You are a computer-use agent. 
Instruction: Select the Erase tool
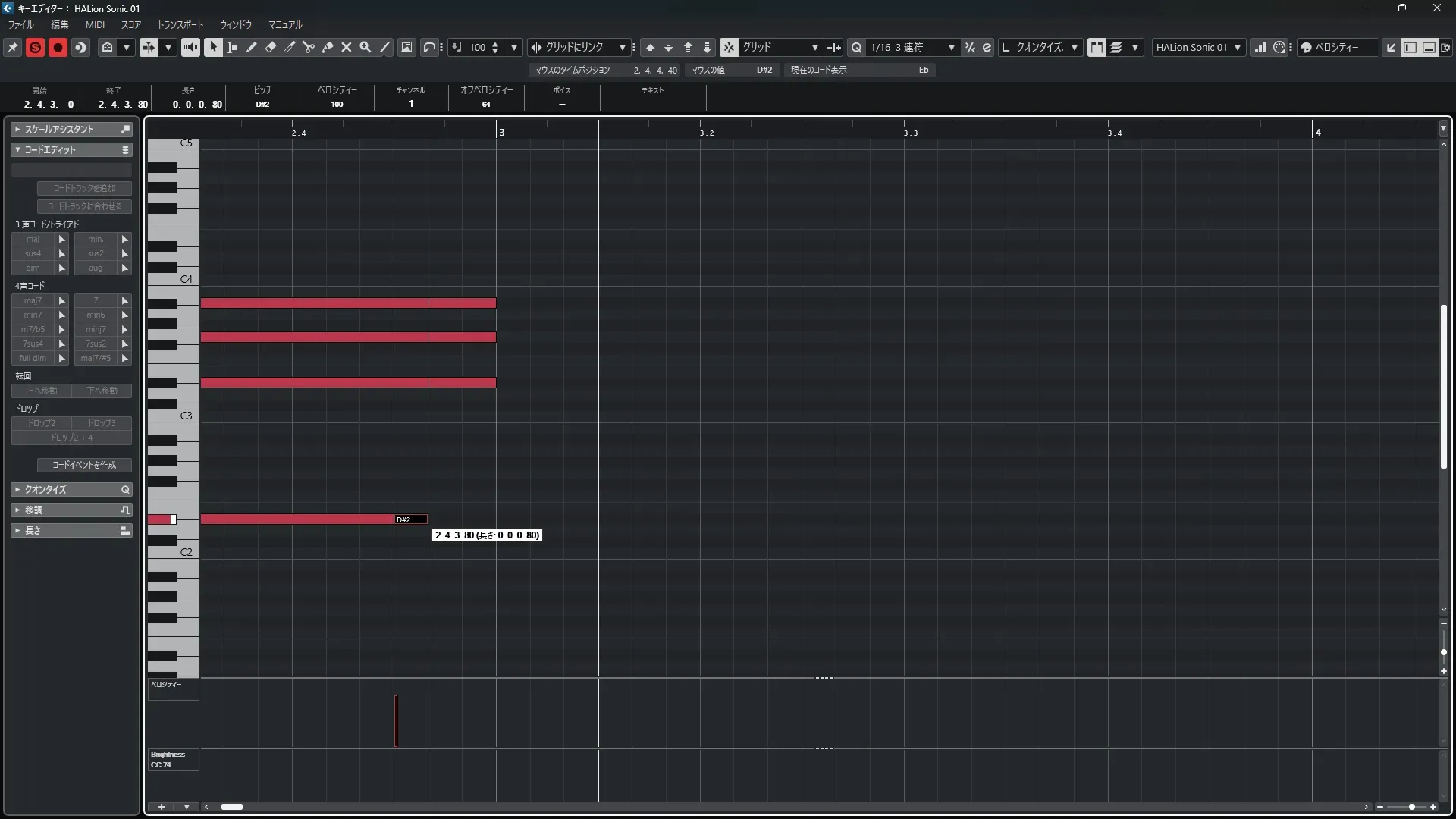(271, 47)
